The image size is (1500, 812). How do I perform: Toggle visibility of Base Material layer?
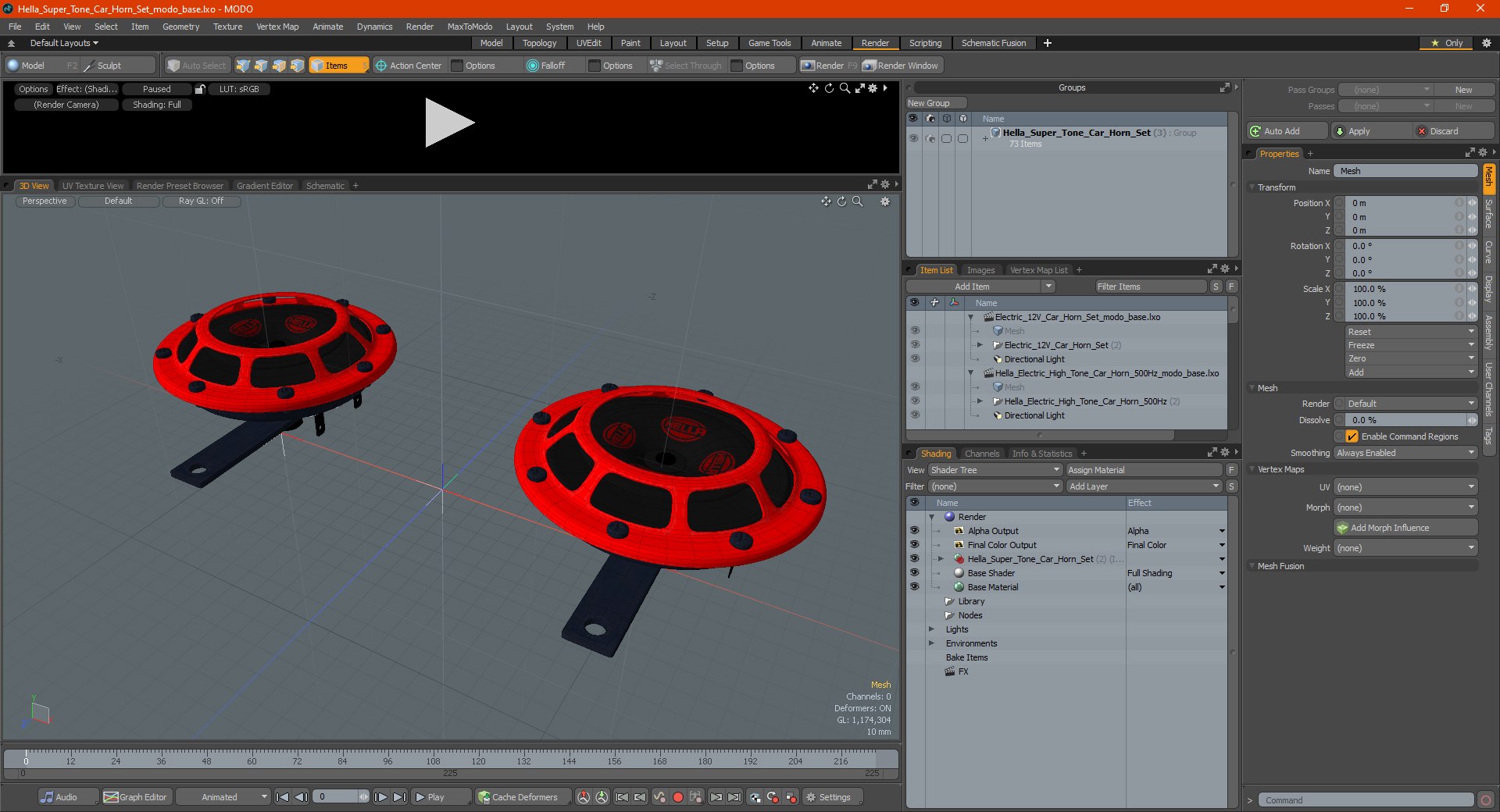click(914, 587)
